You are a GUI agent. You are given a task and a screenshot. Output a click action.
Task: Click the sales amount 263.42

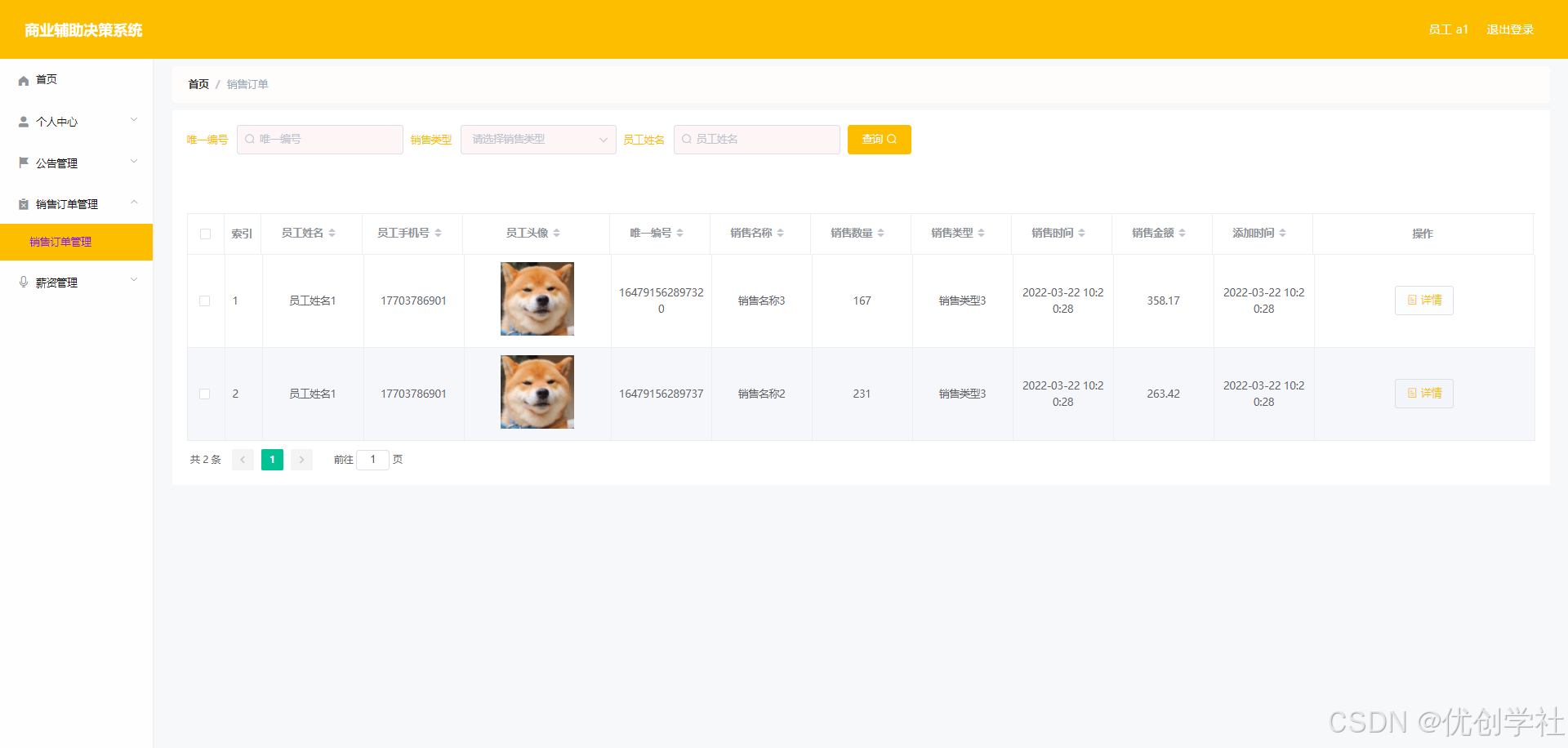[x=1163, y=394]
